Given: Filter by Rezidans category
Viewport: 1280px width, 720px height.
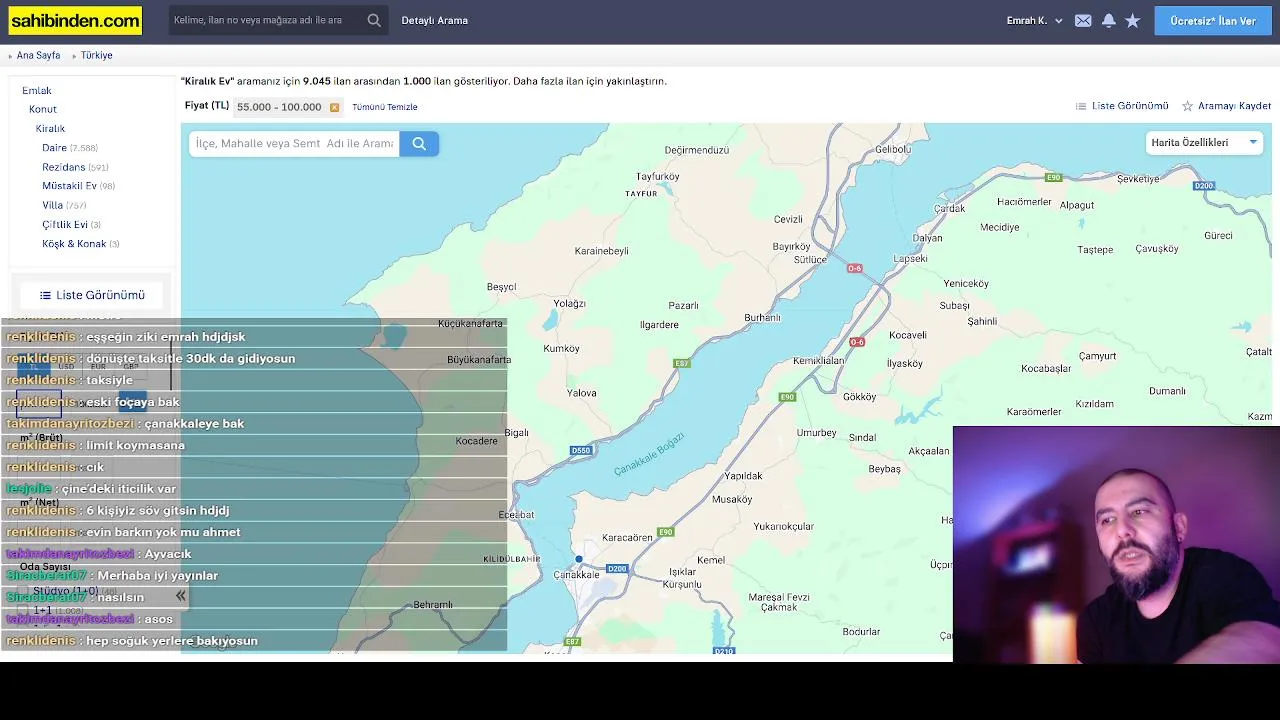Looking at the screenshot, I should click(x=63, y=167).
